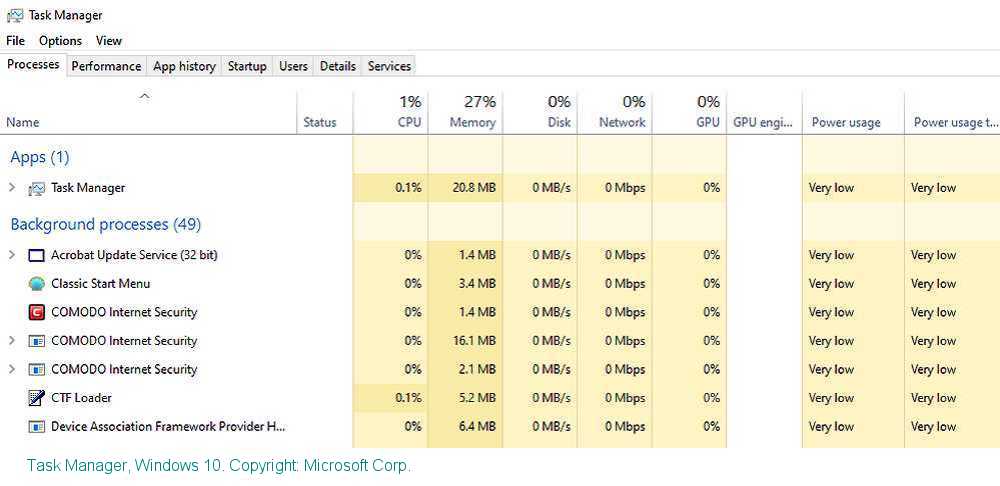This screenshot has height=486, width=1000.
Task: Select COMODO Internet Security using 1.4 MB
Action: (500, 313)
